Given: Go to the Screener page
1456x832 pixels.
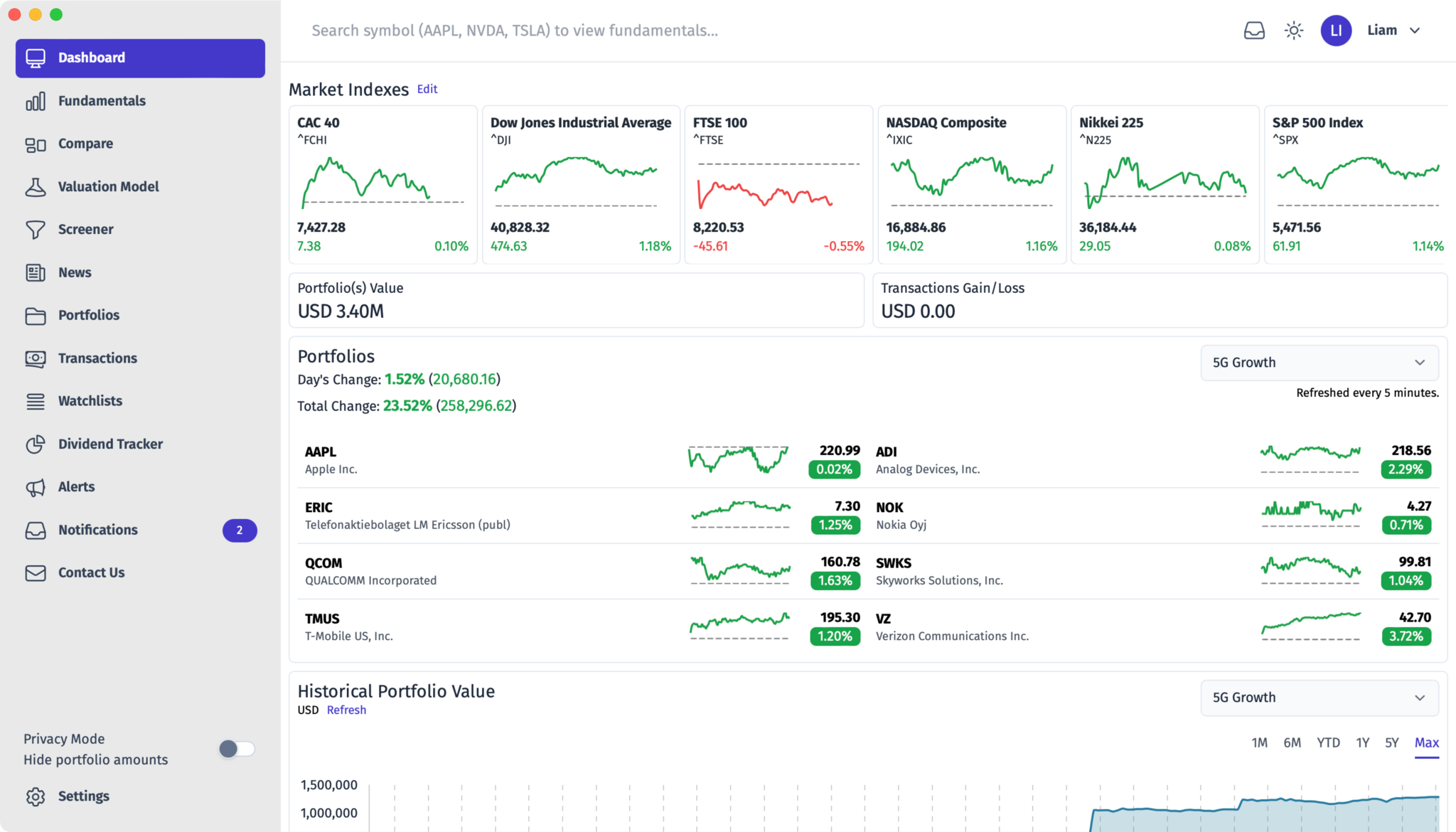Looking at the screenshot, I should [x=85, y=230].
